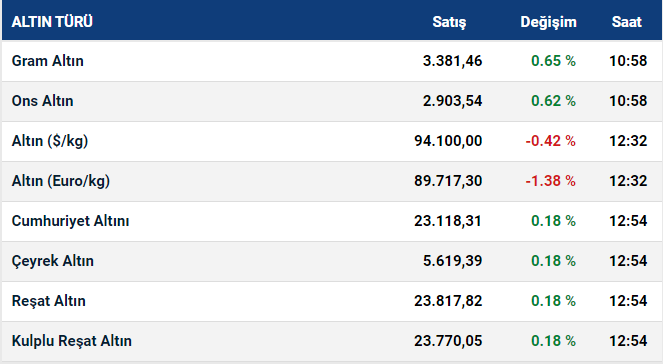
Task: Select the Altın ($/kg) entry
Action: pos(50,141)
